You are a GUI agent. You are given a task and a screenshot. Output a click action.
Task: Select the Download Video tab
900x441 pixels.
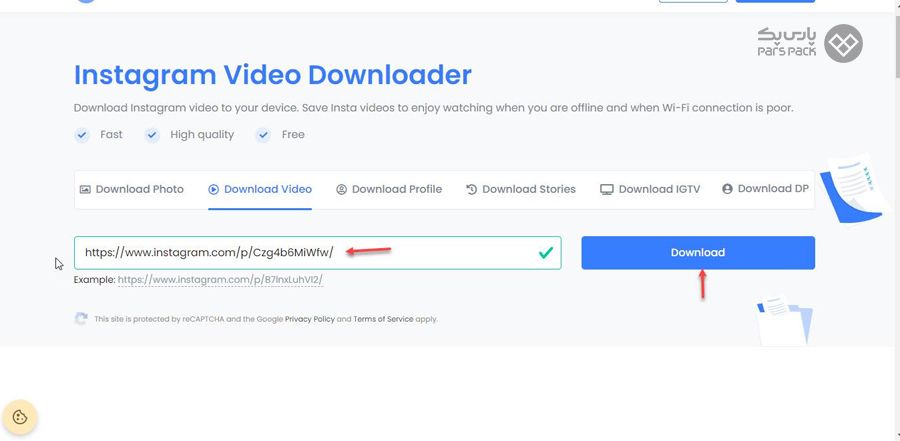[x=260, y=189]
